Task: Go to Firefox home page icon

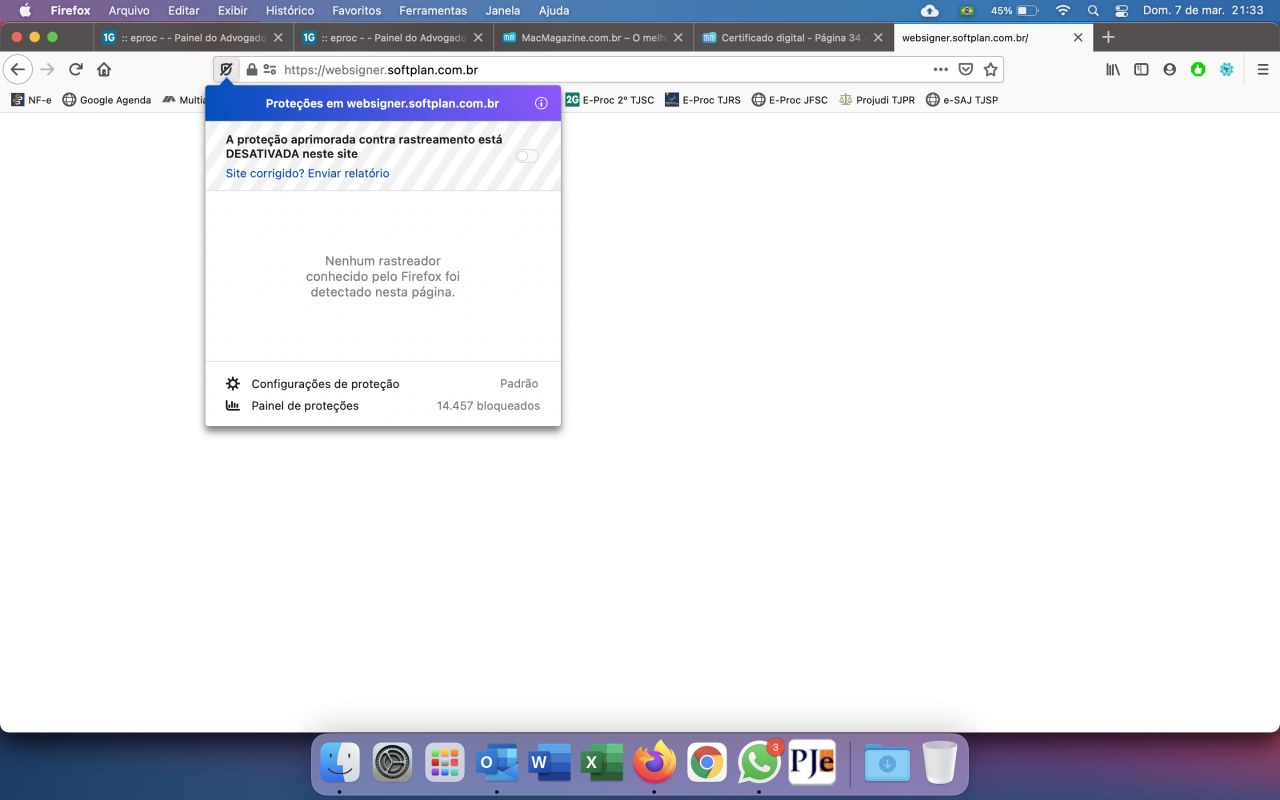Action: 104,70
